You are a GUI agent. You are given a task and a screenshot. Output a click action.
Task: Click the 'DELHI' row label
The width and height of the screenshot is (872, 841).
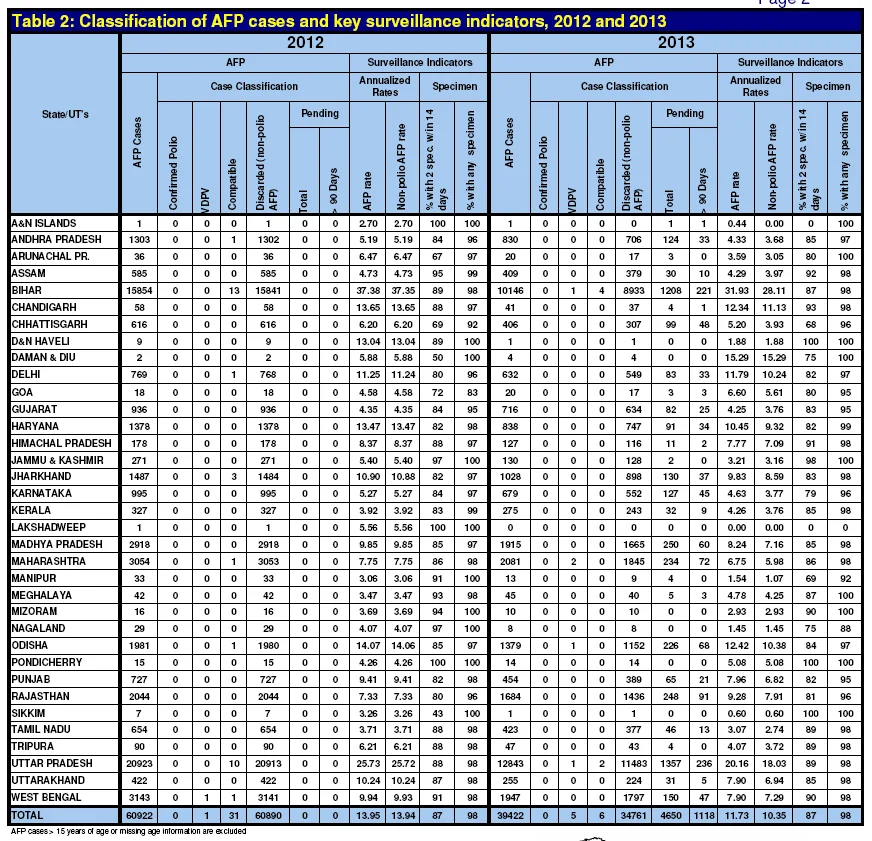26,375
